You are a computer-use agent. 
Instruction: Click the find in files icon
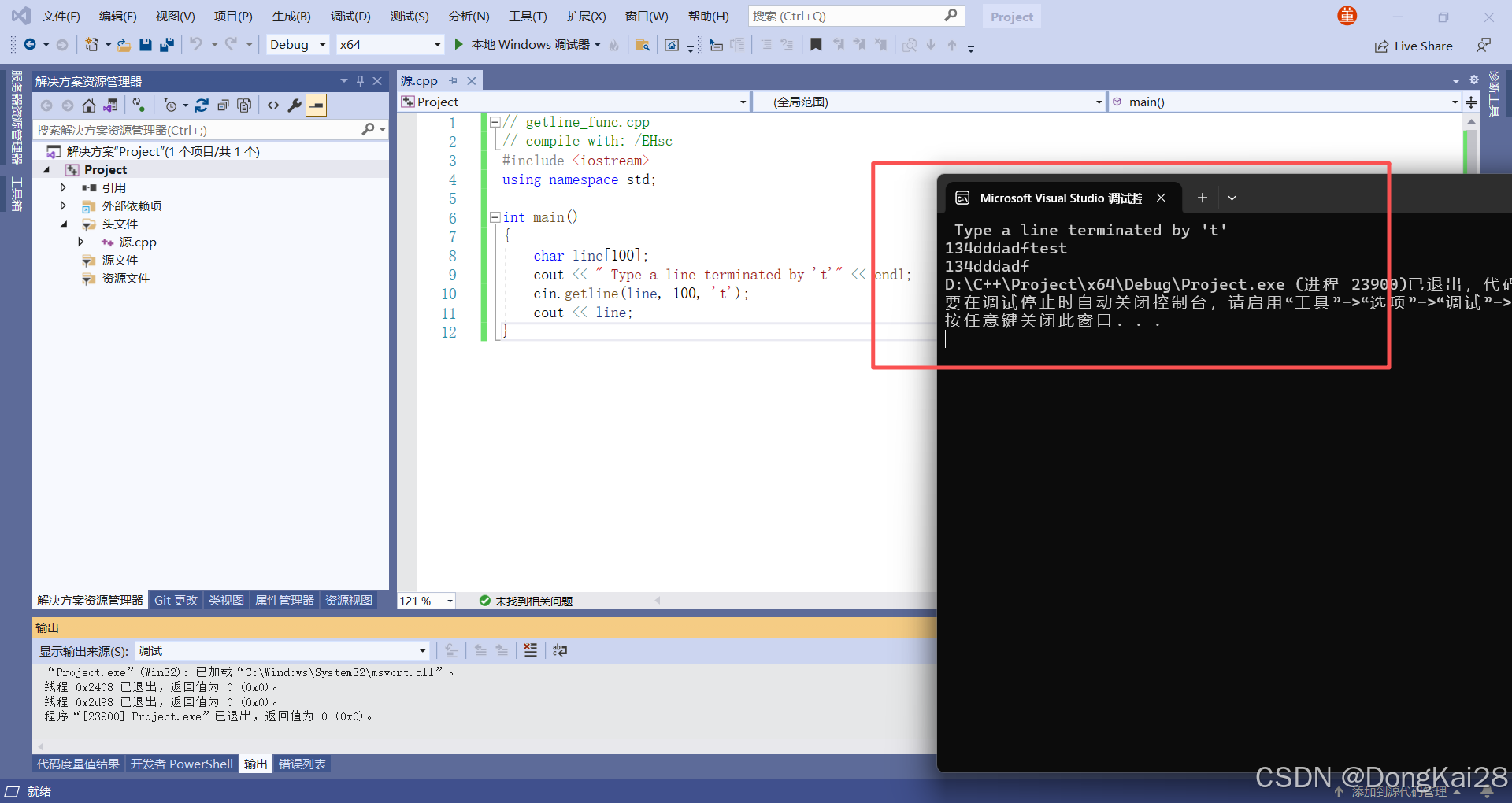[x=643, y=45]
